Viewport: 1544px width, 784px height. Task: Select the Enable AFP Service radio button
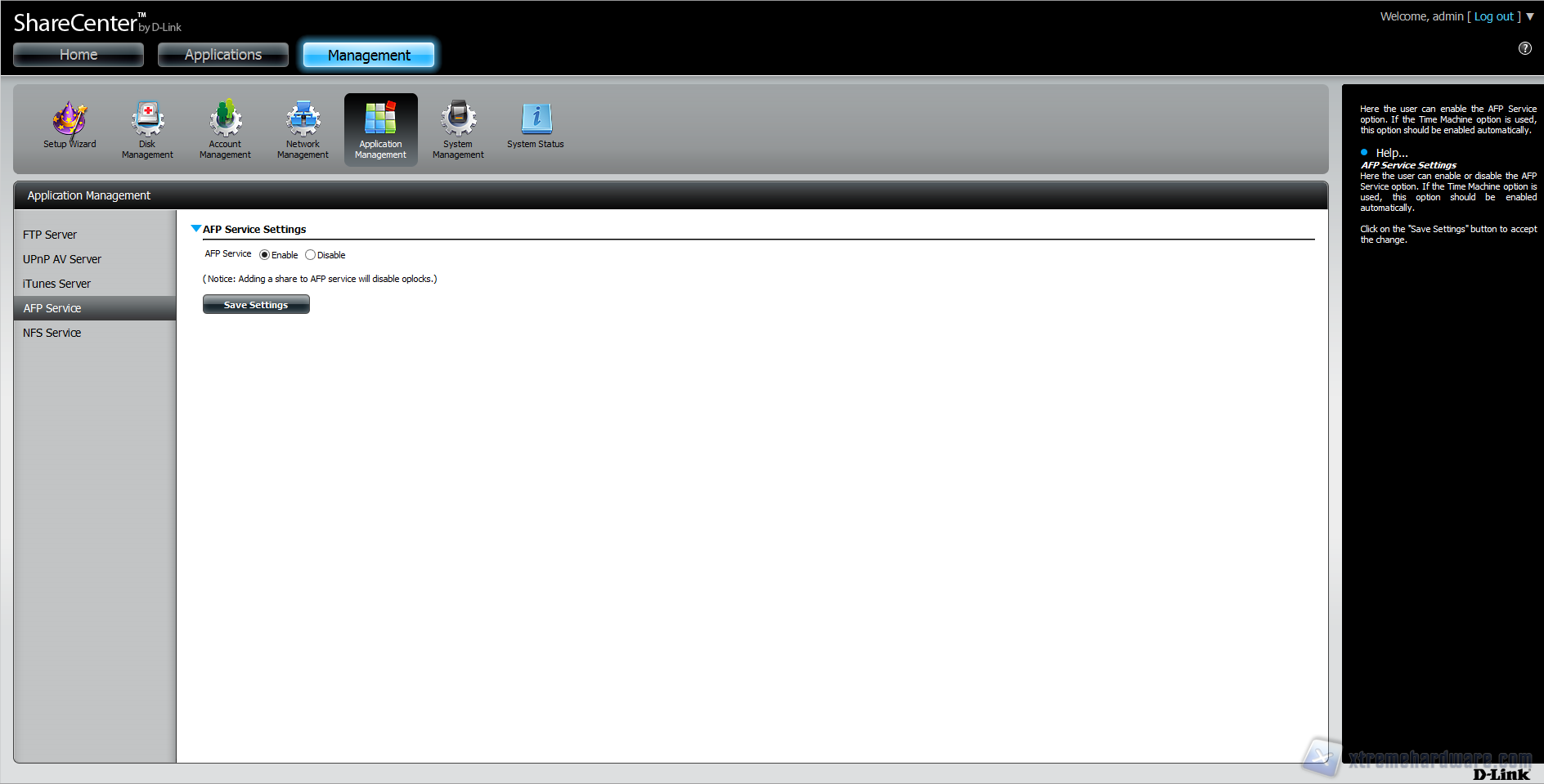point(264,255)
